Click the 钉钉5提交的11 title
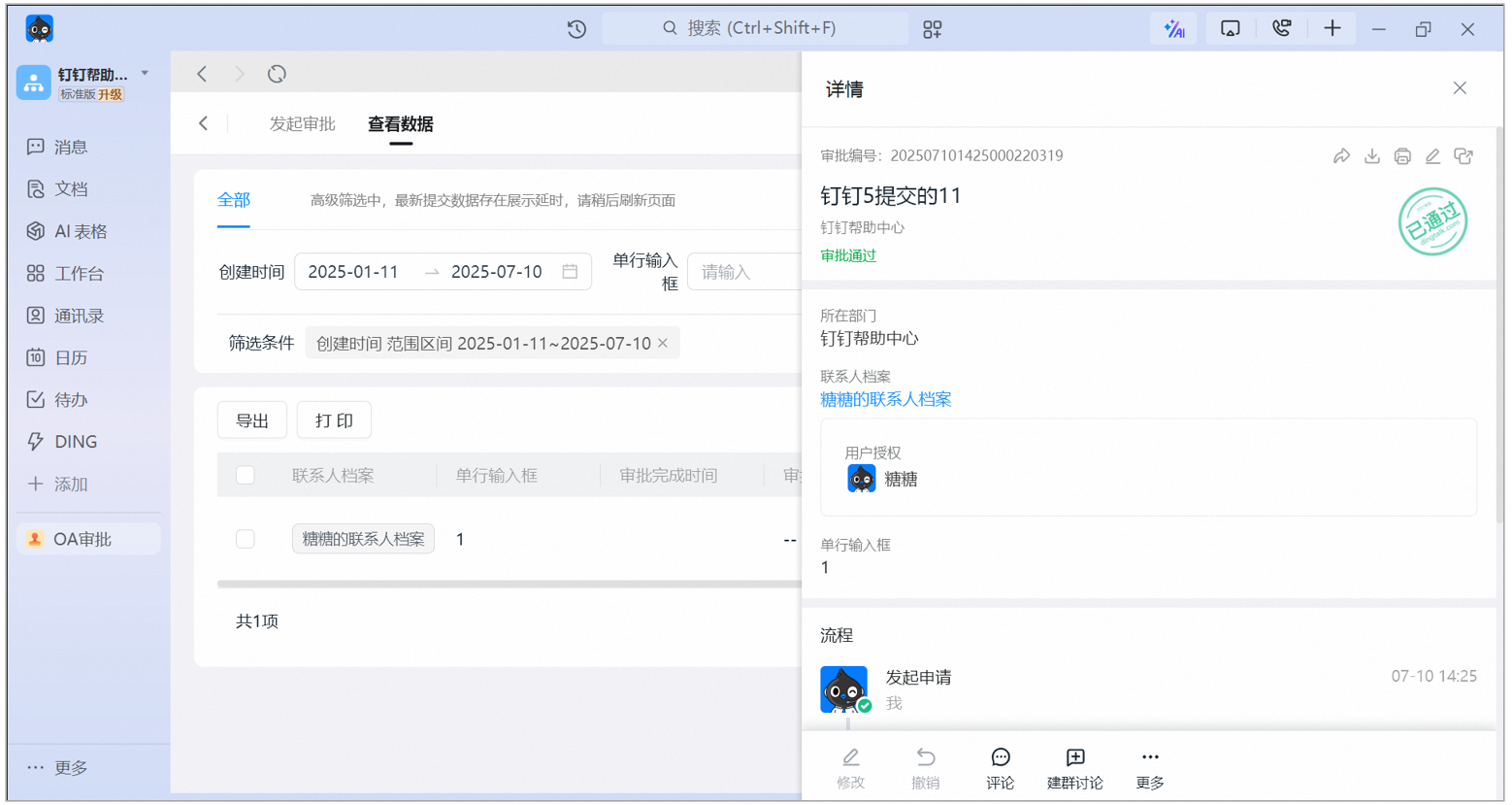Screen dimensions: 1512x805 (x=891, y=195)
